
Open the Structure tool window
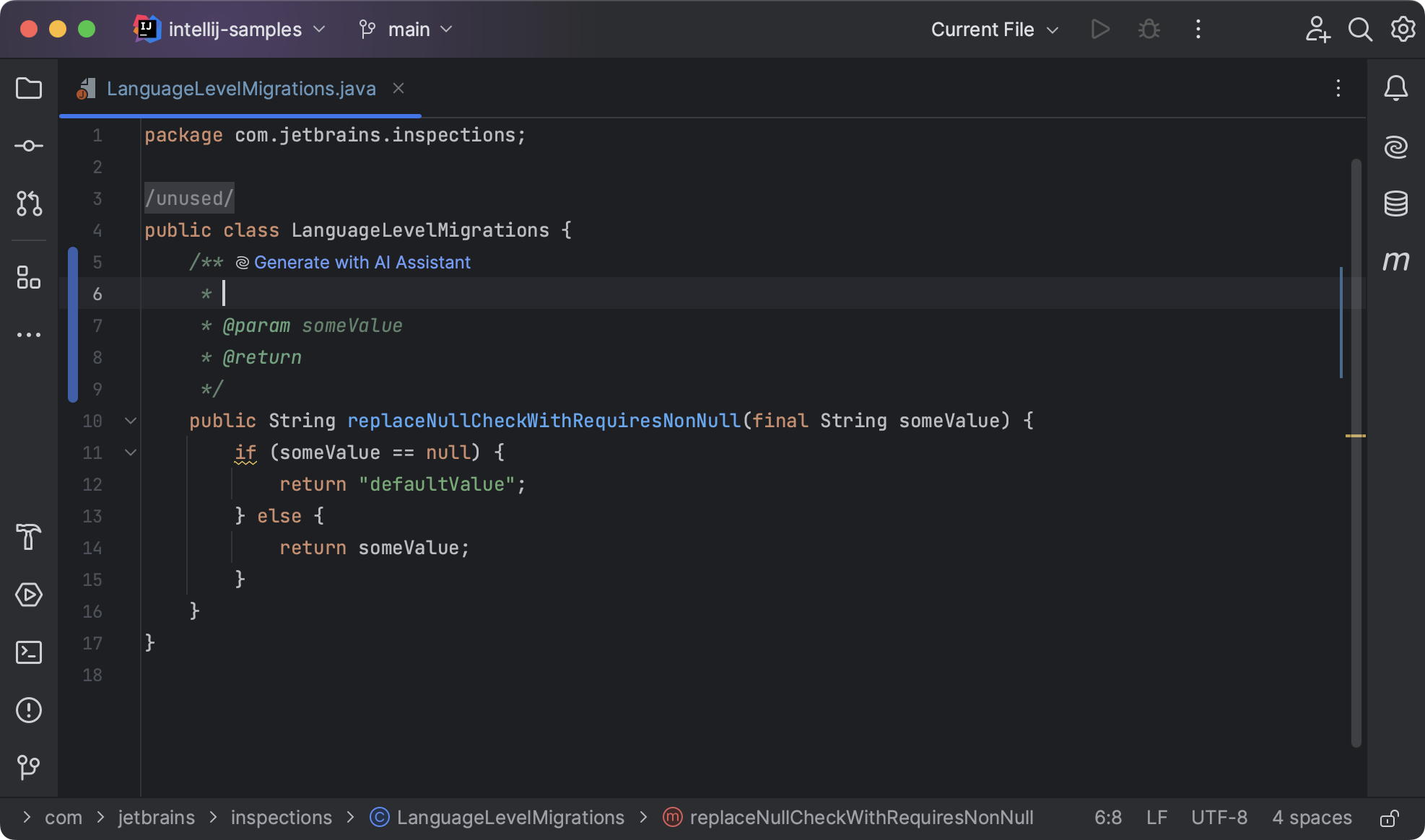coord(29,277)
